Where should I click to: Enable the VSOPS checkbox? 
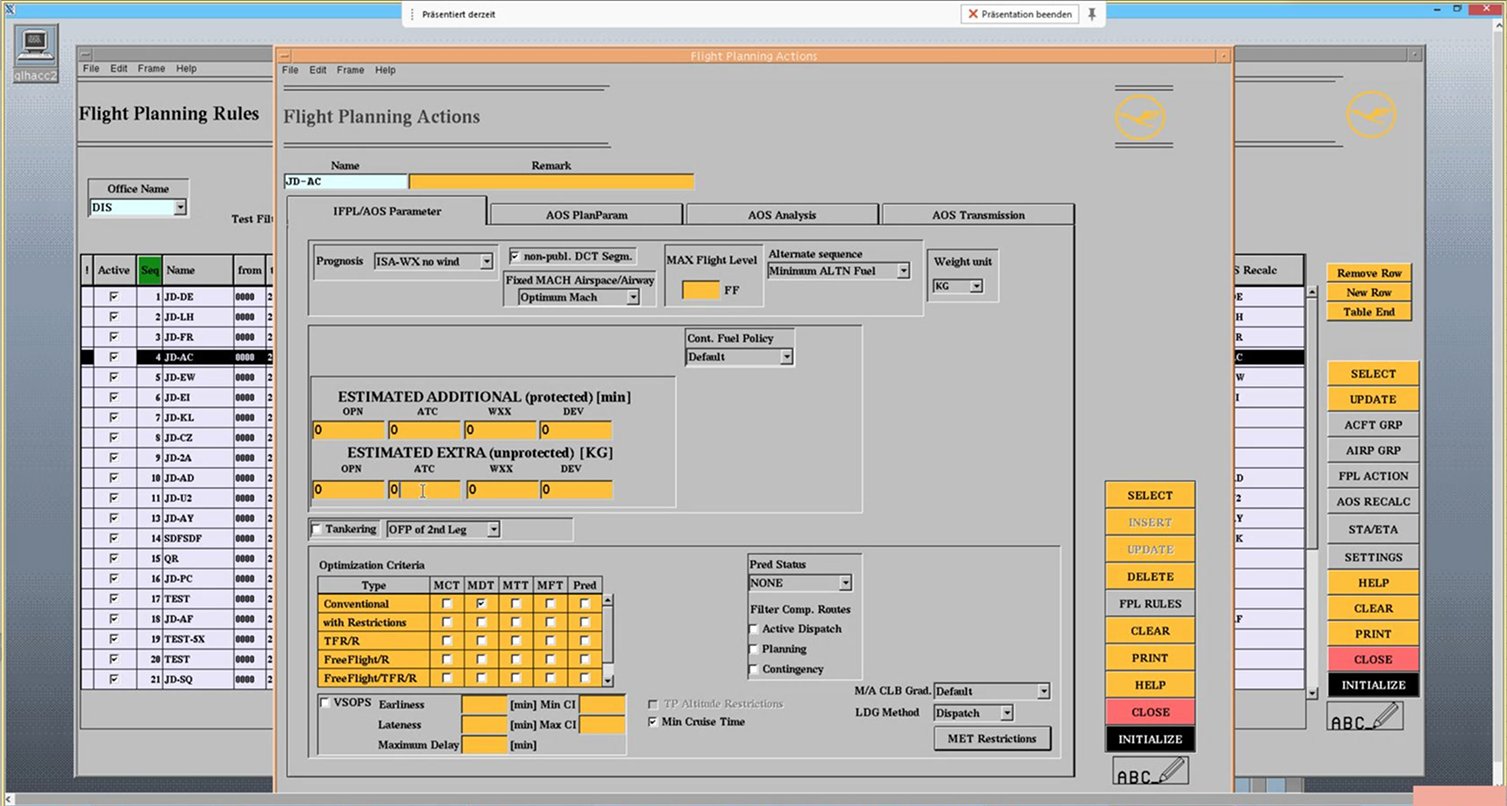[x=325, y=703]
